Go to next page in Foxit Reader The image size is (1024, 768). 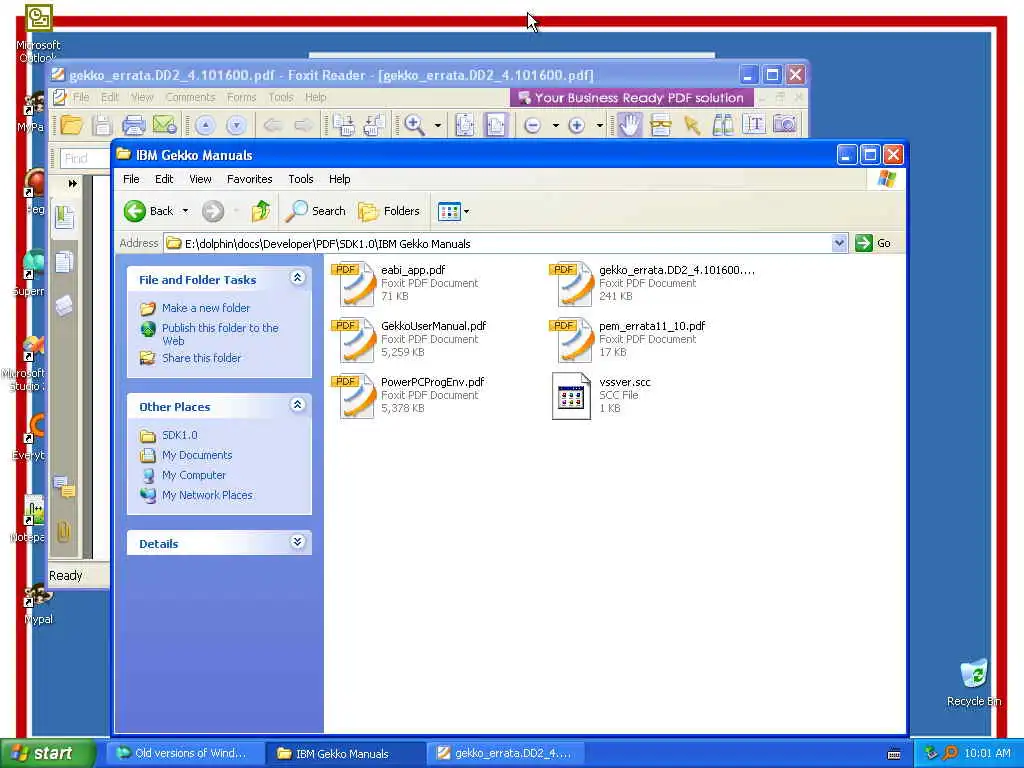pos(236,125)
